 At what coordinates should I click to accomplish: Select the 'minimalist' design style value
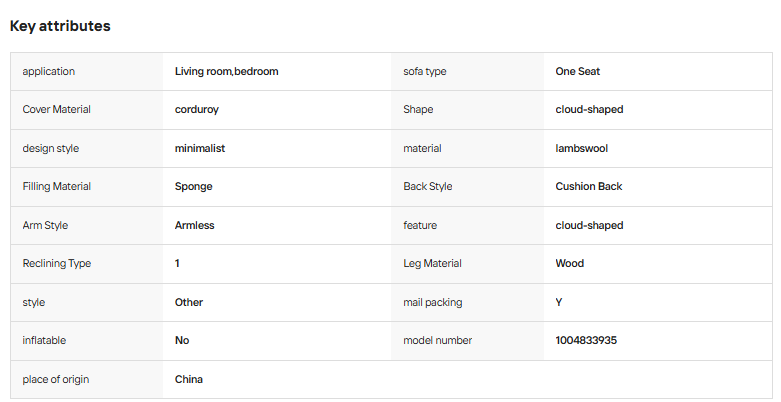[x=200, y=148]
